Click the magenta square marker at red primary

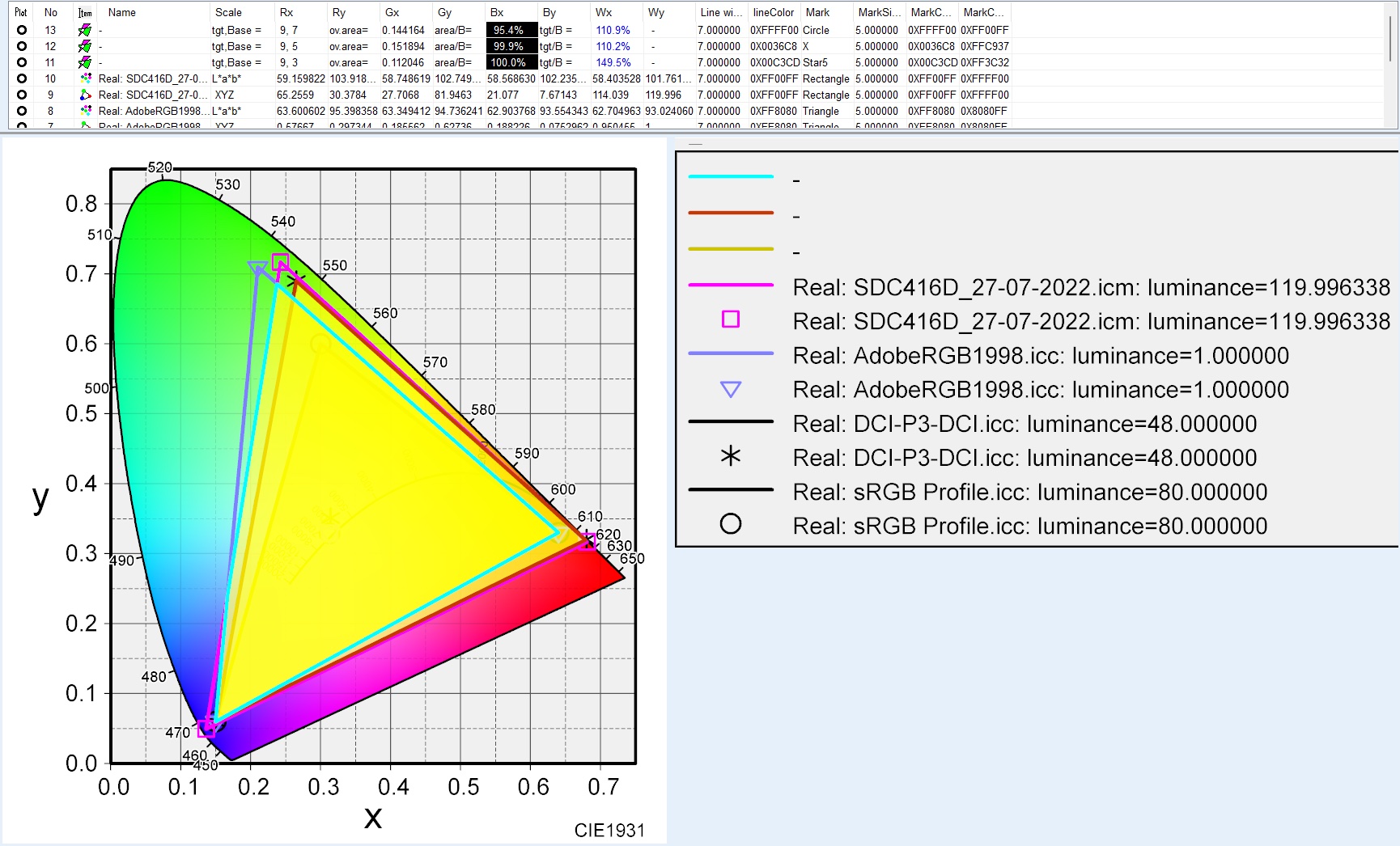588,541
